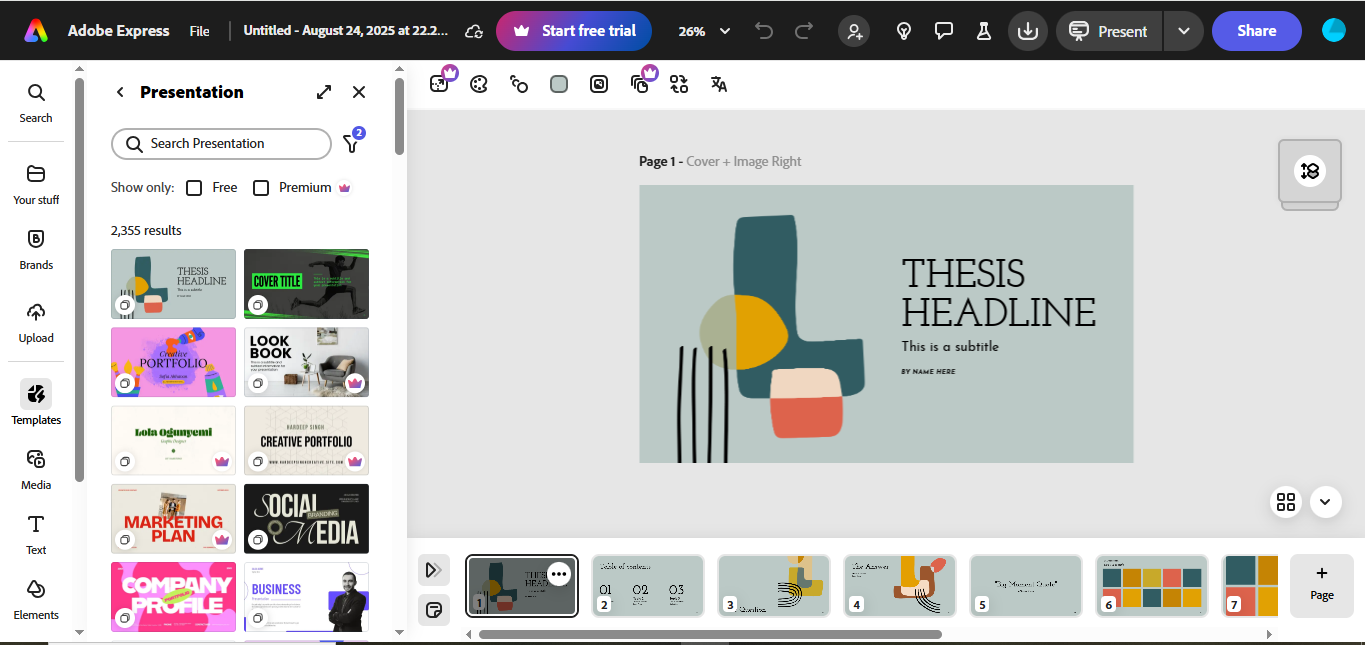The width and height of the screenshot is (1365, 645).
Task: Open the Your stuff panel
Action: pos(36,183)
